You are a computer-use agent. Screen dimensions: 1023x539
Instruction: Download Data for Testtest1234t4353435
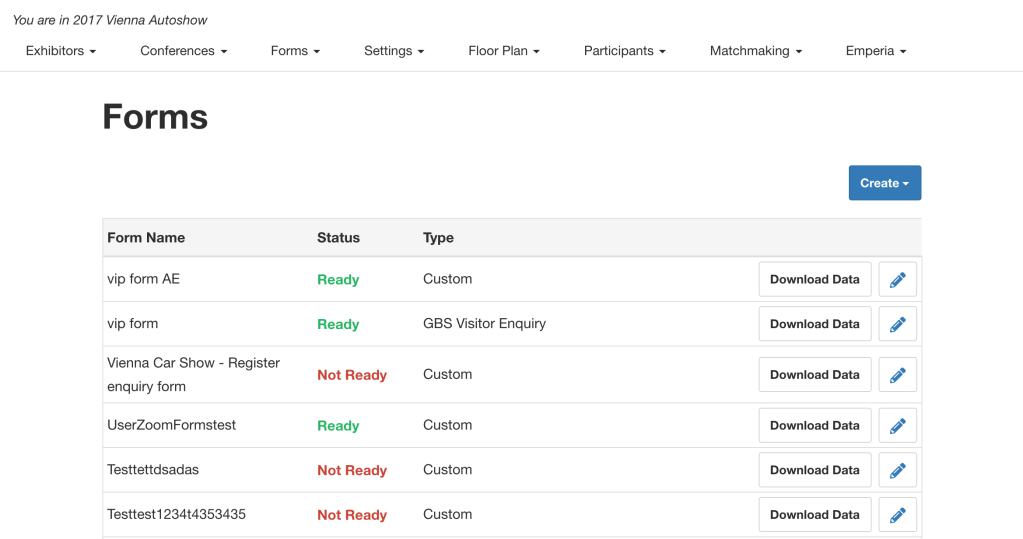click(x=814, y=515)
